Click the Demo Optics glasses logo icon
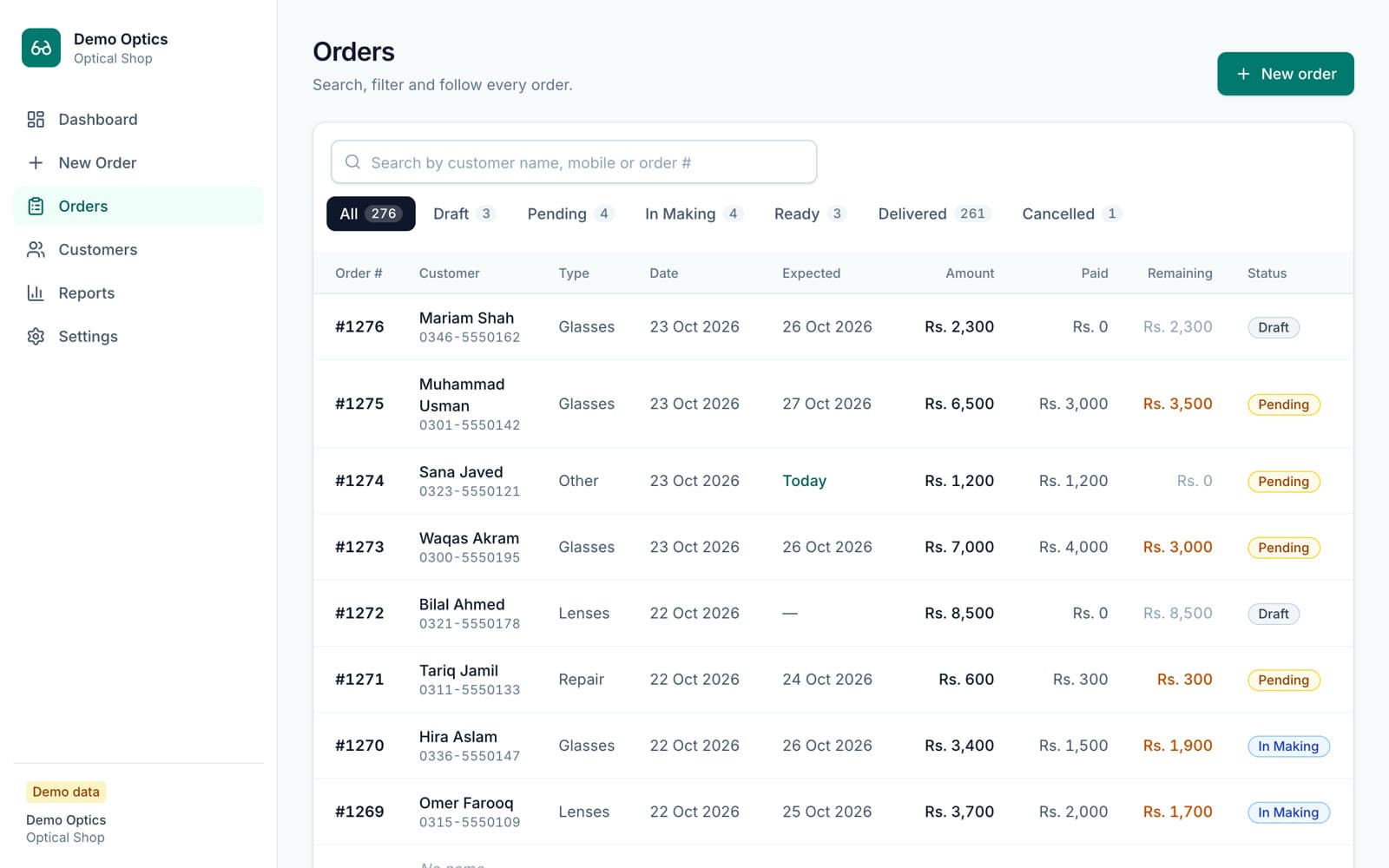 tap(41, 48)
